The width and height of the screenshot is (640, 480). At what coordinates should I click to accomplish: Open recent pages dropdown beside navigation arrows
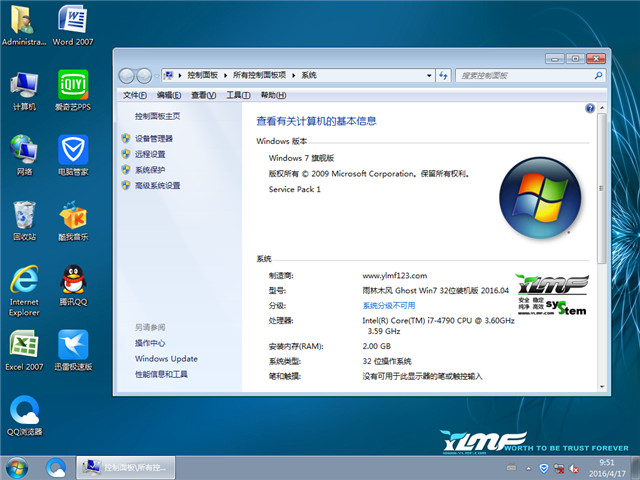[157, 76]
